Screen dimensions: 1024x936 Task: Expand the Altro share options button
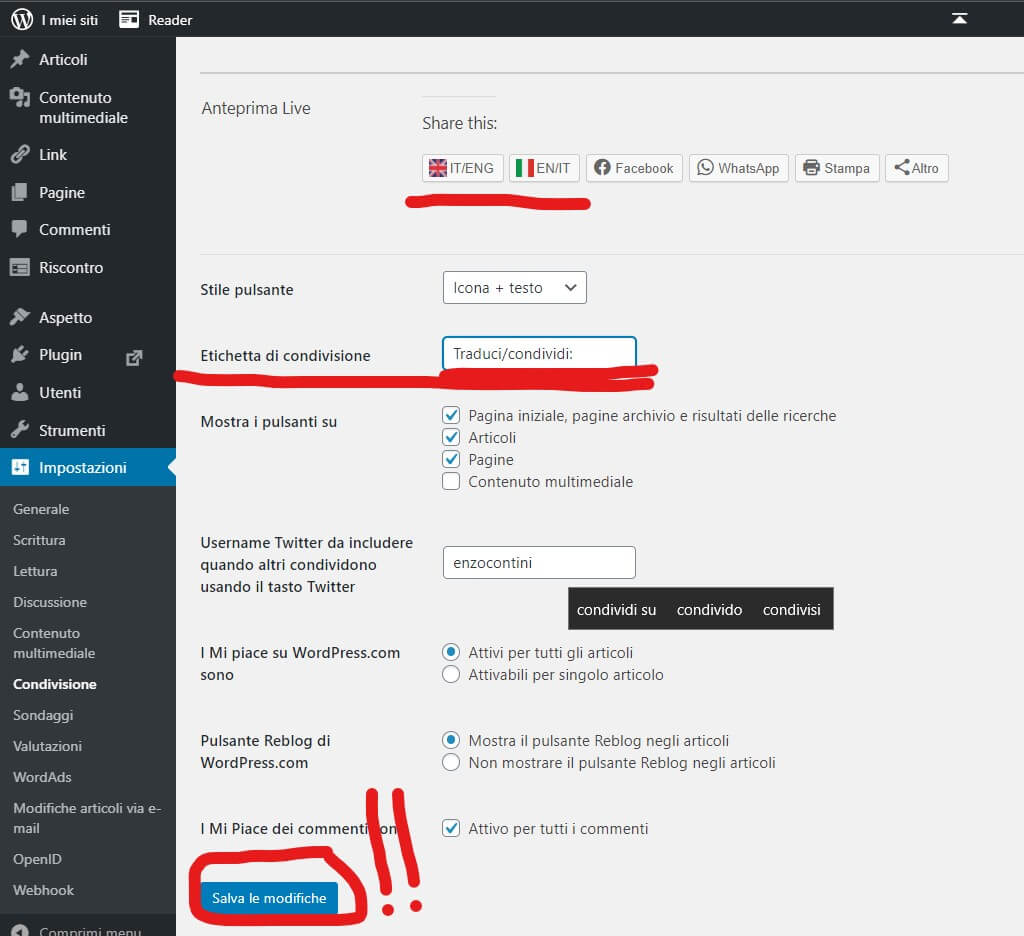916,168
